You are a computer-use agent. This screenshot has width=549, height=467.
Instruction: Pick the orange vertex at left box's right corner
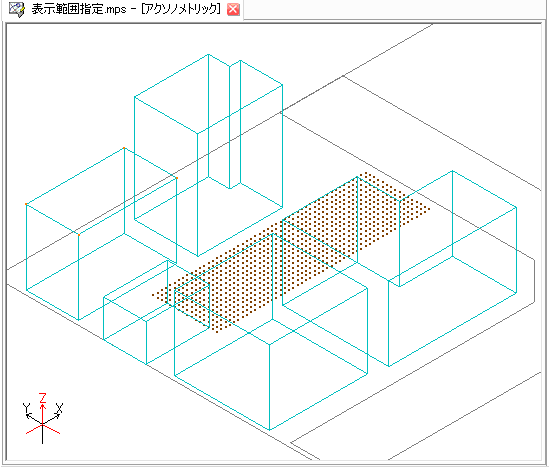pyautogui.click(x=177, y=178)
